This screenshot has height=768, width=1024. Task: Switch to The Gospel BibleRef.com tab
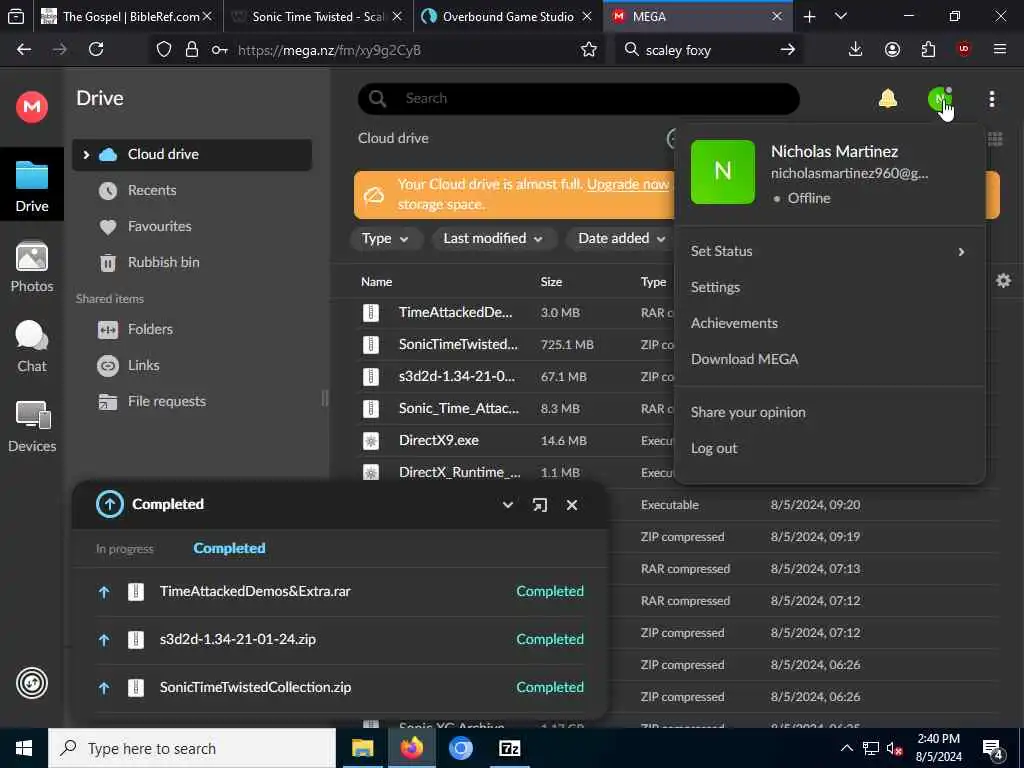pos(127,17)
